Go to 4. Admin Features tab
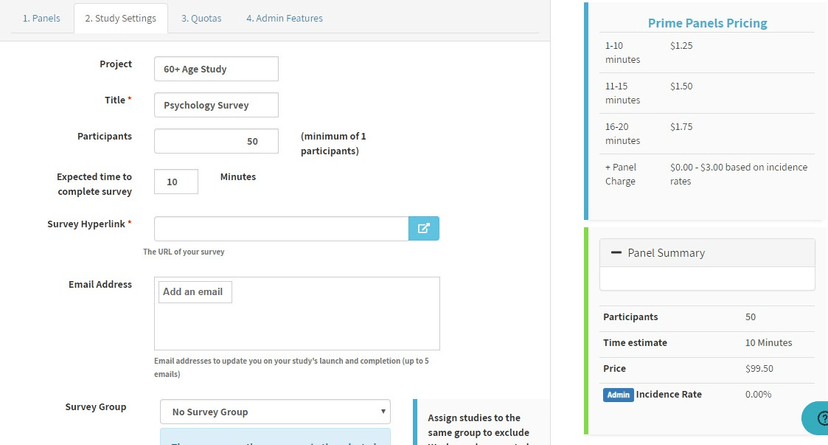Viewport: 828px width, 445px height. pyautogui.click(x=284, y=18)
